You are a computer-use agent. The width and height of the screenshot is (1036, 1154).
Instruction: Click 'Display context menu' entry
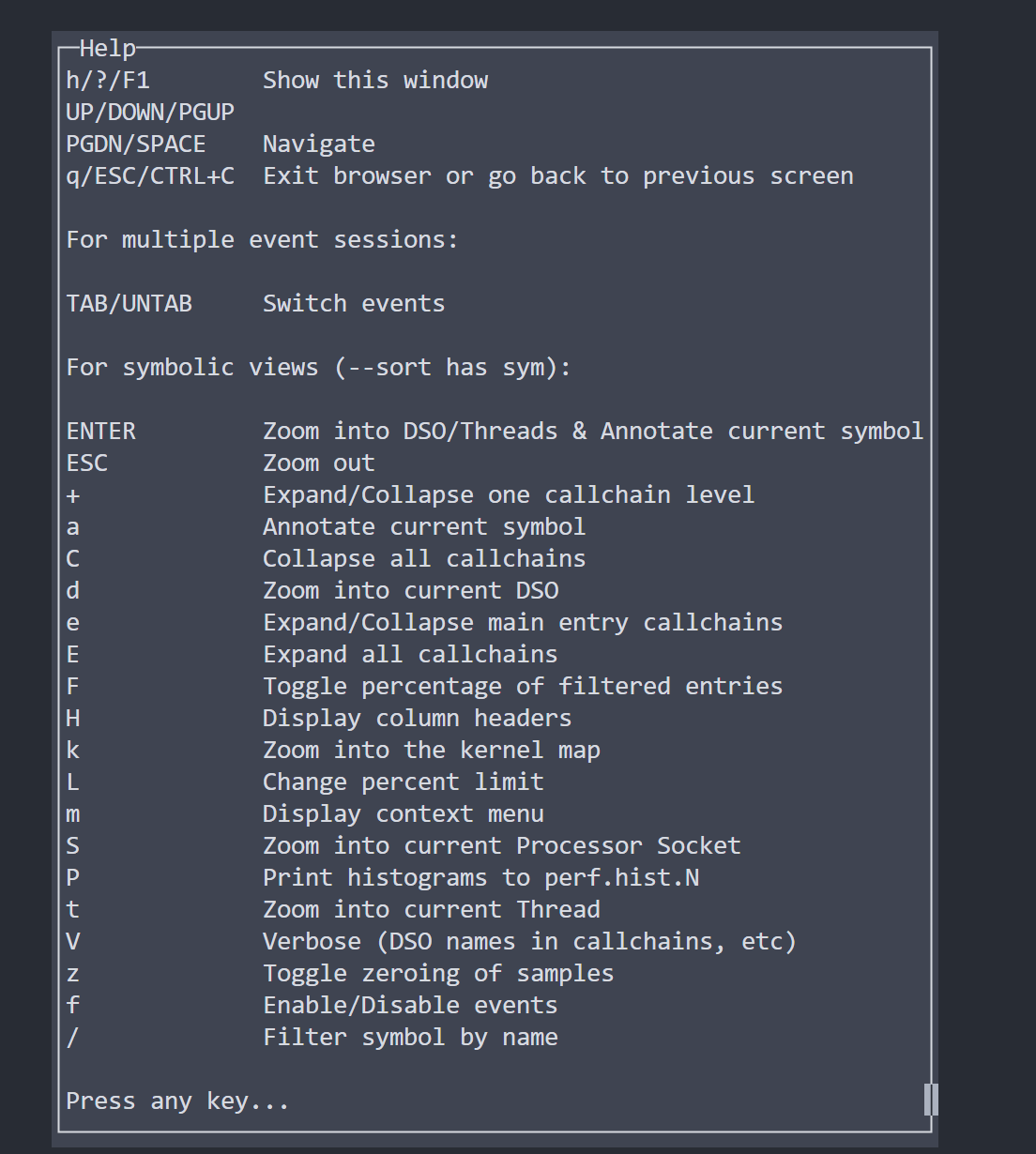[403, 813]
